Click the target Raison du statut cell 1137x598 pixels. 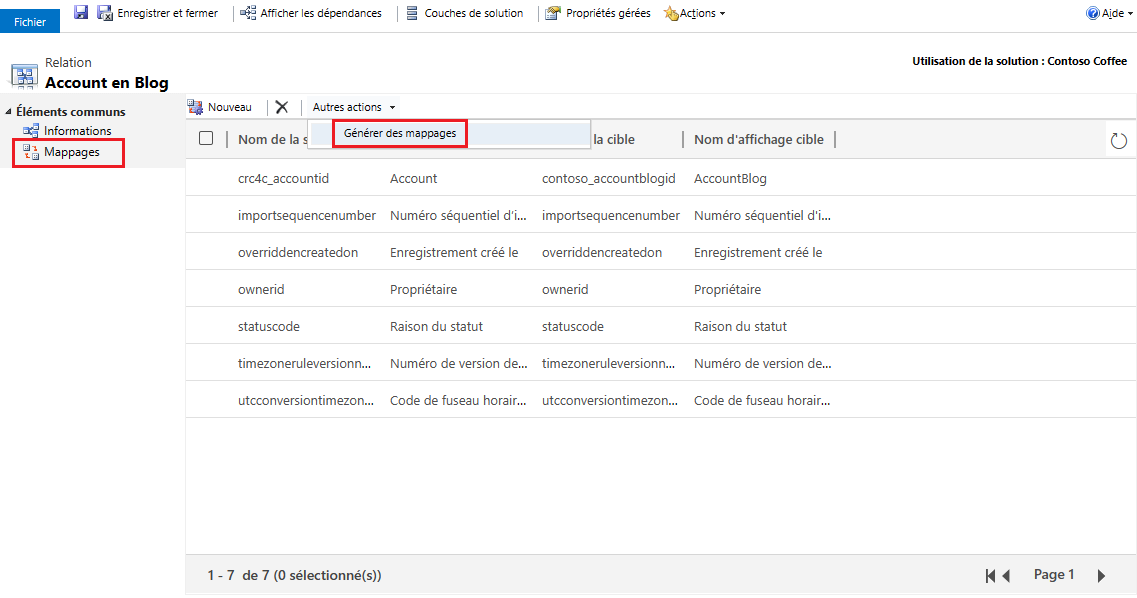pyautogui.click(x=740, y=327)
